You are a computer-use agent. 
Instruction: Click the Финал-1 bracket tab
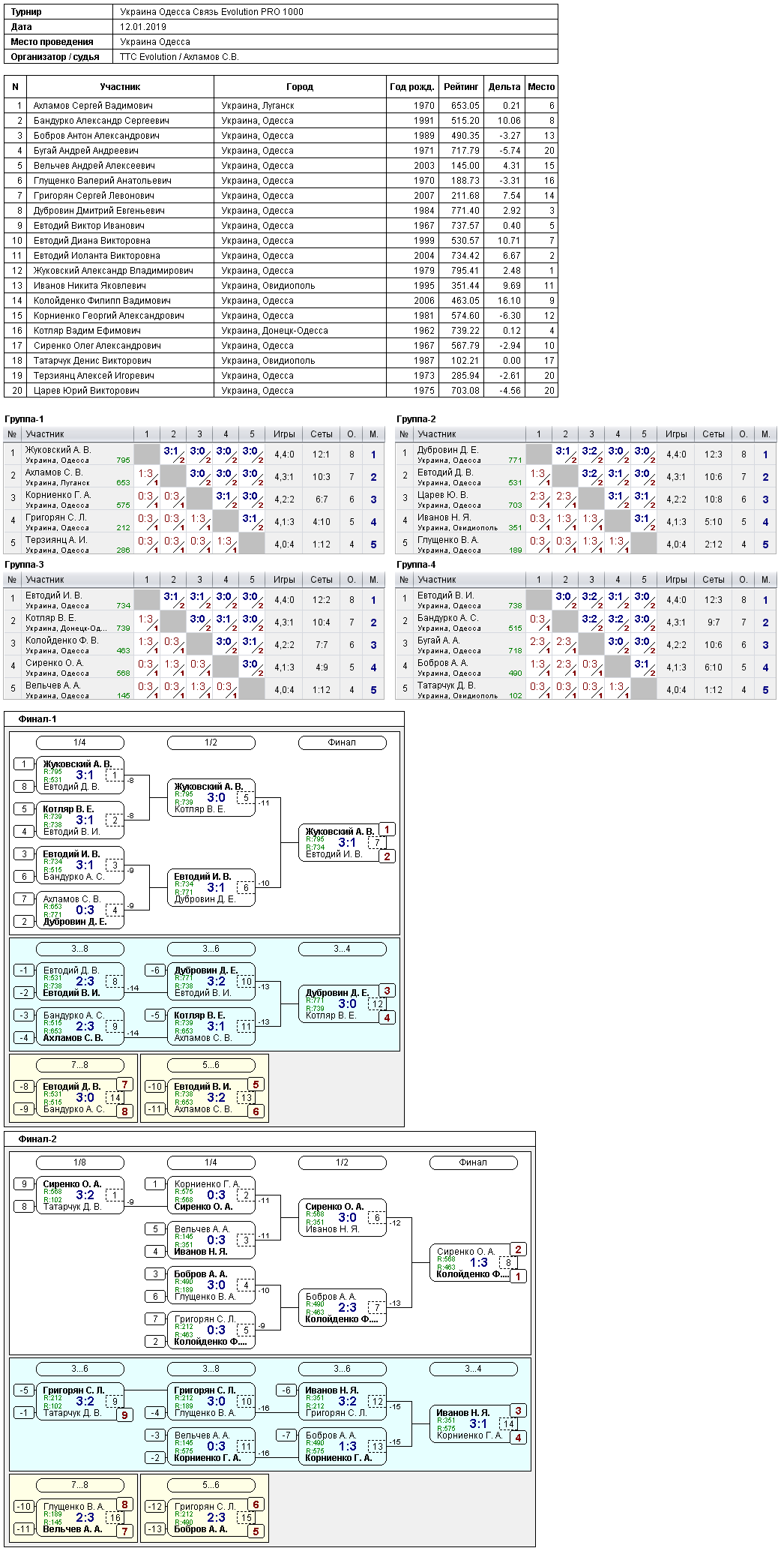tap(37, 719)
